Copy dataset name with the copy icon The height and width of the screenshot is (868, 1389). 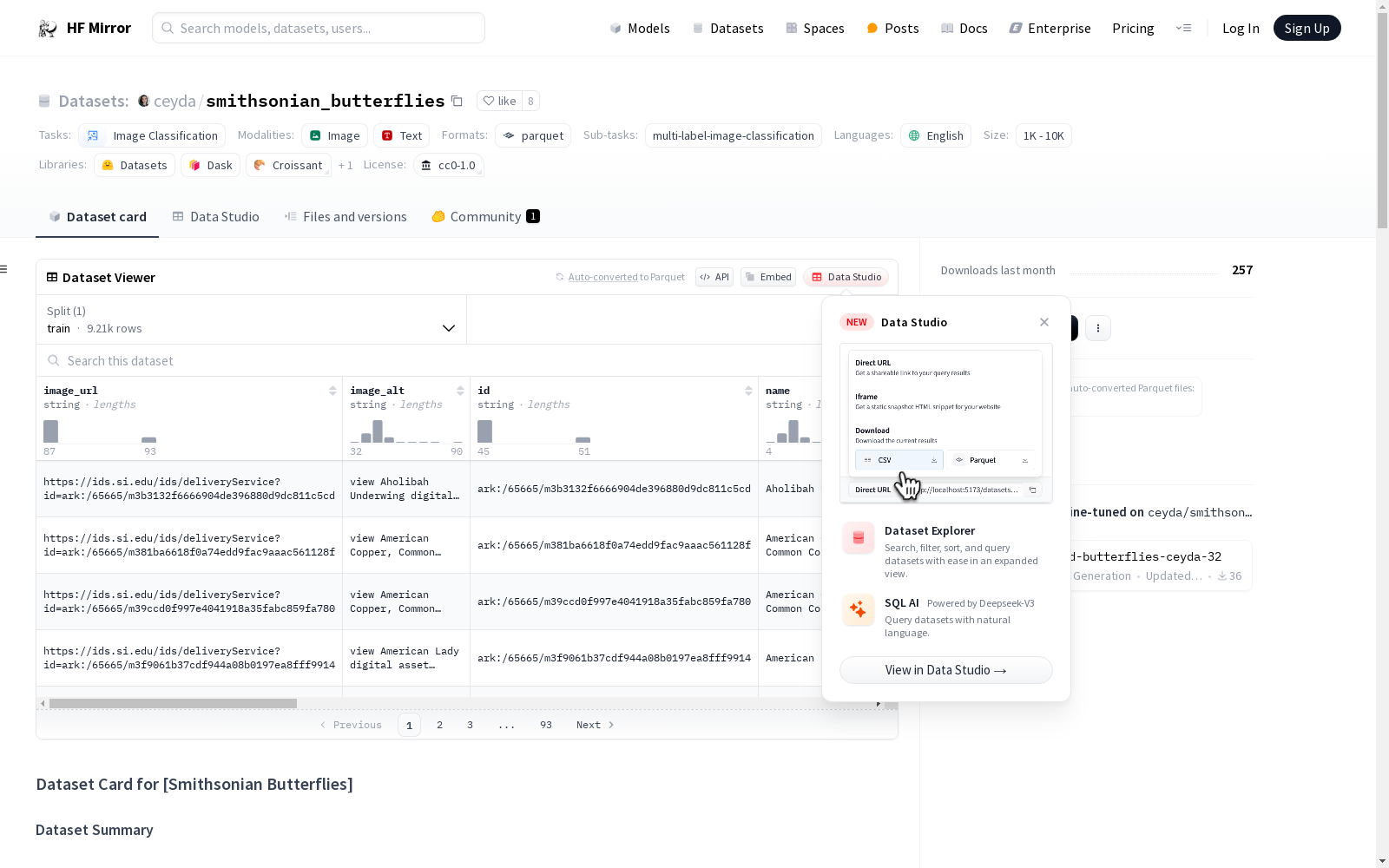click(457, 101)
